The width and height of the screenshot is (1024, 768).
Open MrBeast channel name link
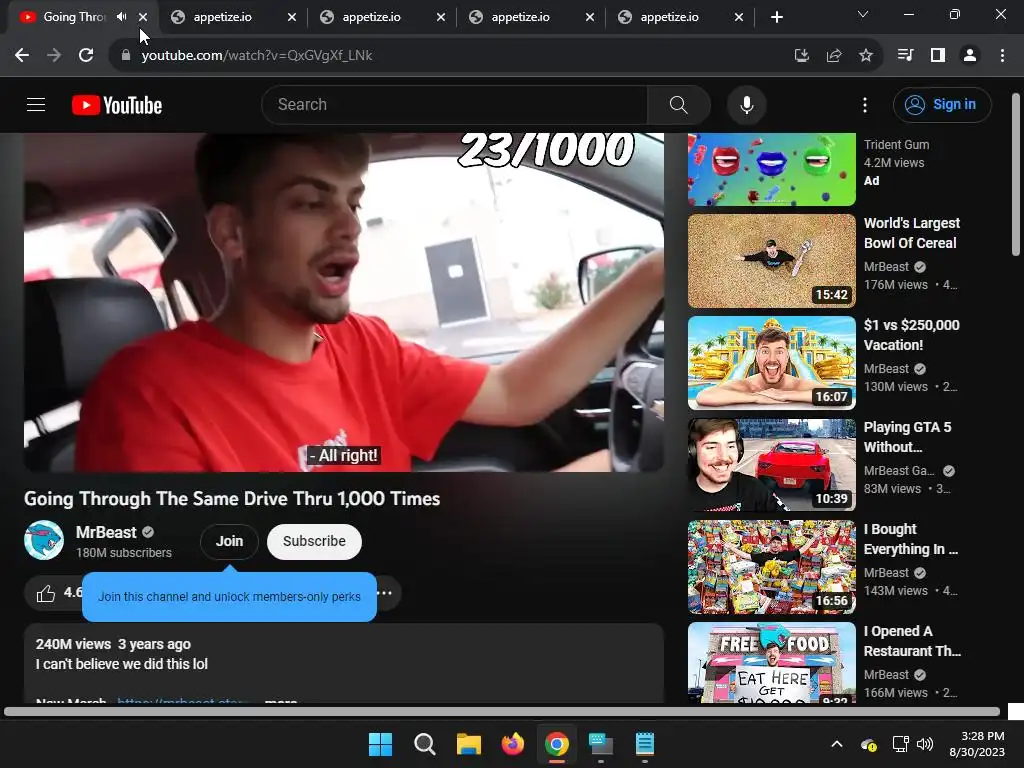(x=106, y=532)
